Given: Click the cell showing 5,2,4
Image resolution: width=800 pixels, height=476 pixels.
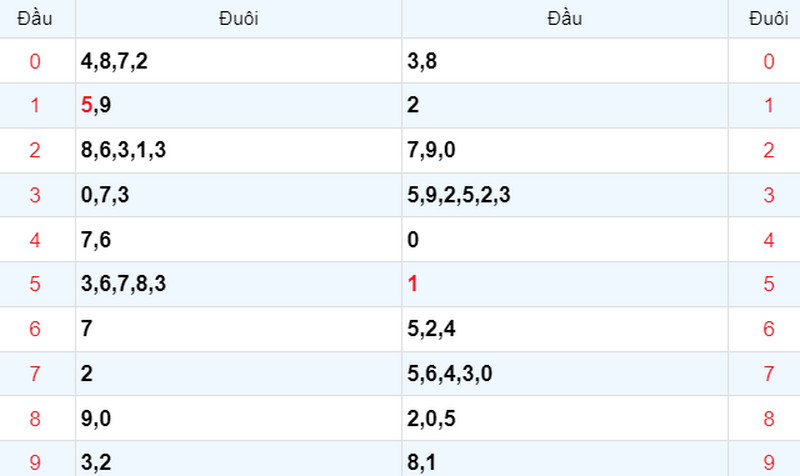Looking at the screenshot, I should (565, 329).
